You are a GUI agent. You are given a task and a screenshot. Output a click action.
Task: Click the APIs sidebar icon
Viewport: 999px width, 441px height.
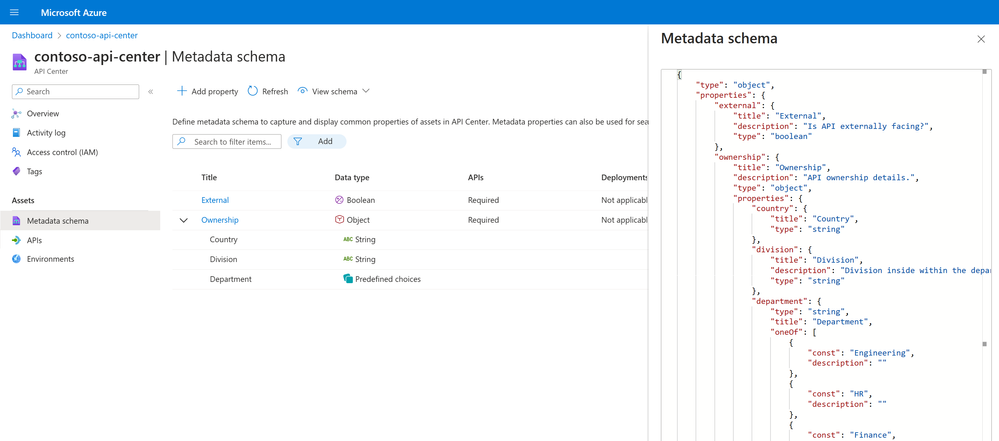coord(17,240)
